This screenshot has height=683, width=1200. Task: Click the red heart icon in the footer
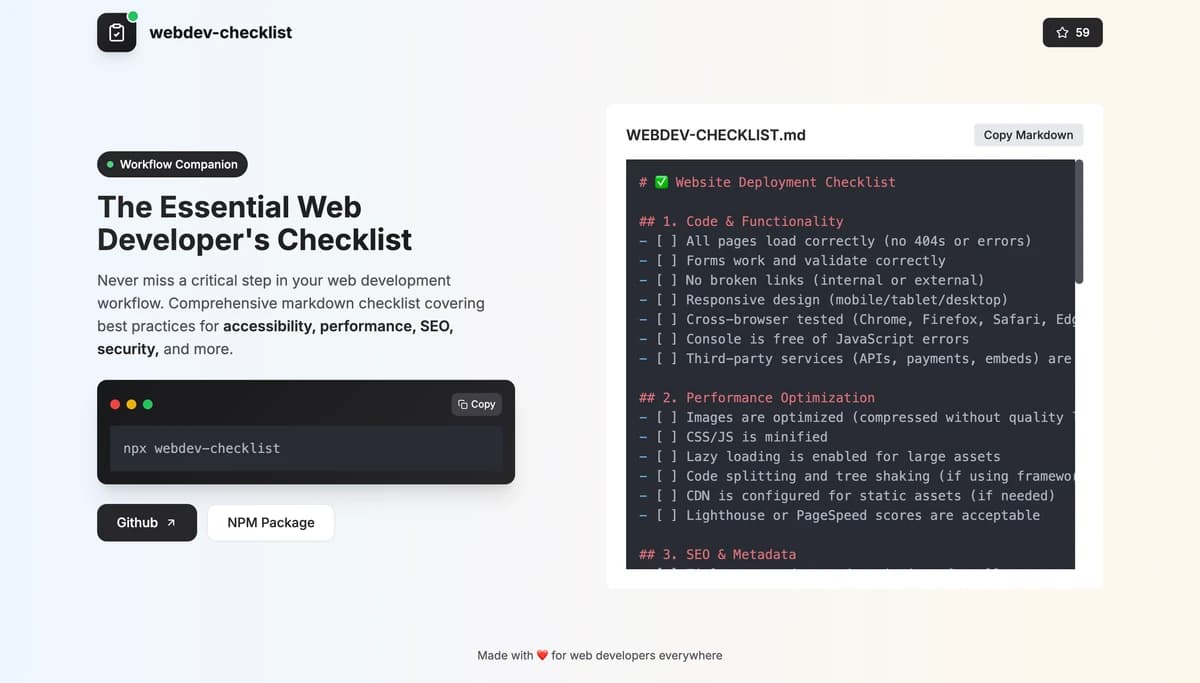(x=542, y=656)
